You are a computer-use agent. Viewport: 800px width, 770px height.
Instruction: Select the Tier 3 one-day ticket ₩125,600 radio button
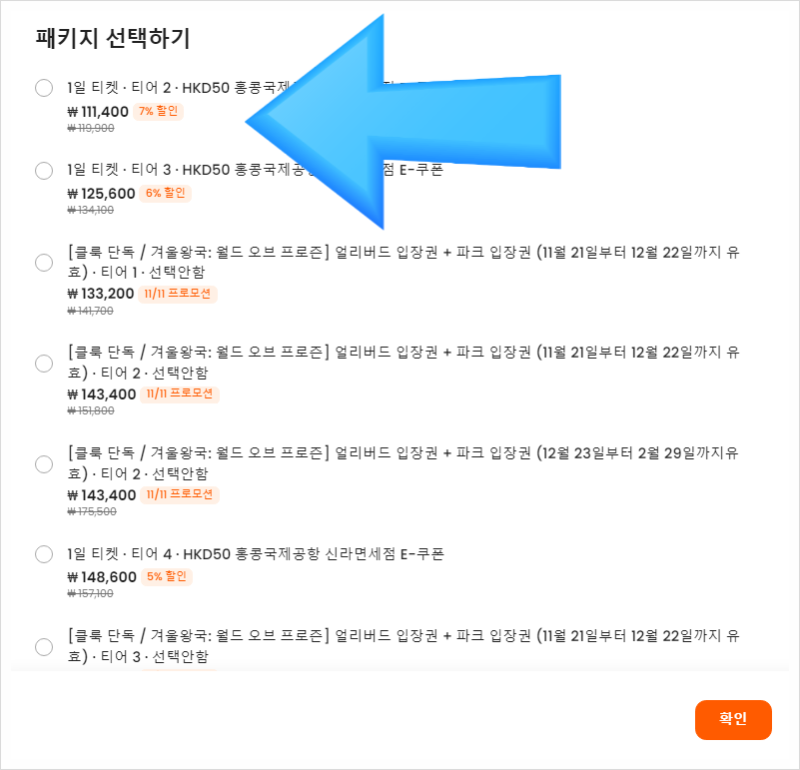(x=44, y=170)
